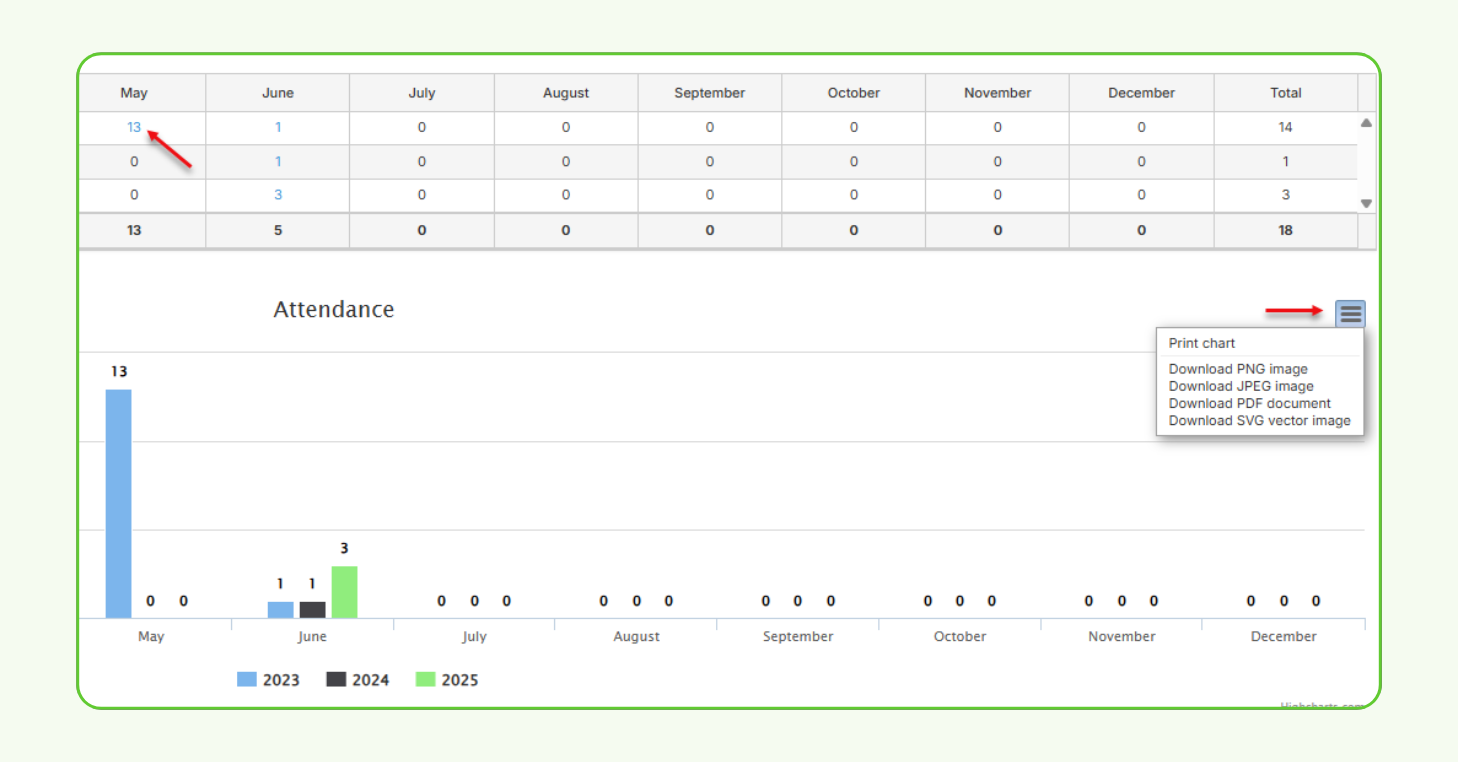Click the tall blue May bar in the chart
This screenshot has width=1458, height=762.
(118, 500)
